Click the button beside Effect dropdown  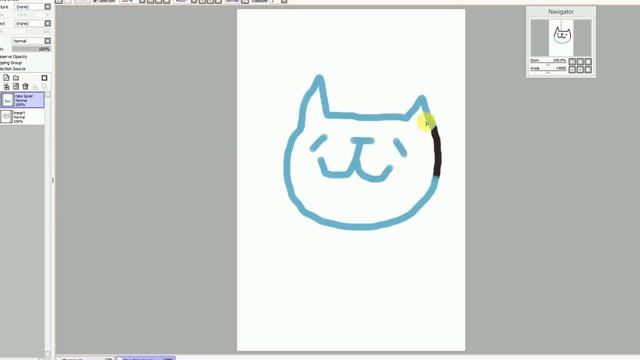click(x=48, y=23)
